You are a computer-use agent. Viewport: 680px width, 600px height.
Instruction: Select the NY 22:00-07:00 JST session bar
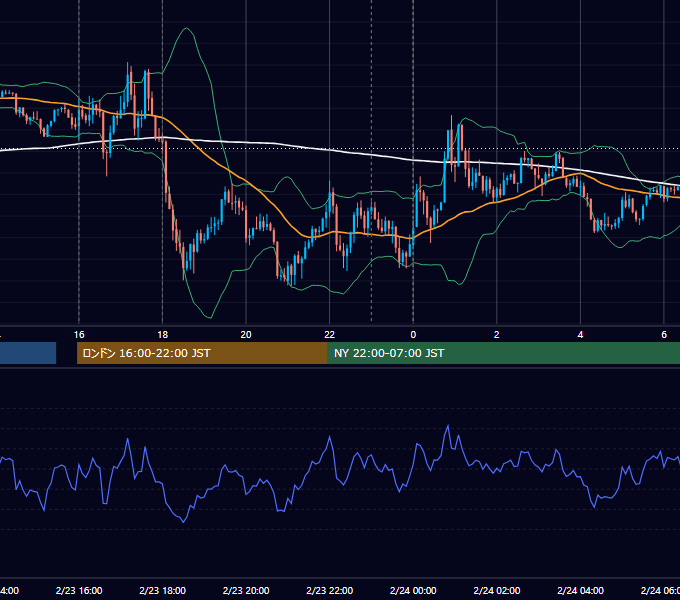(x=503, y=353)
